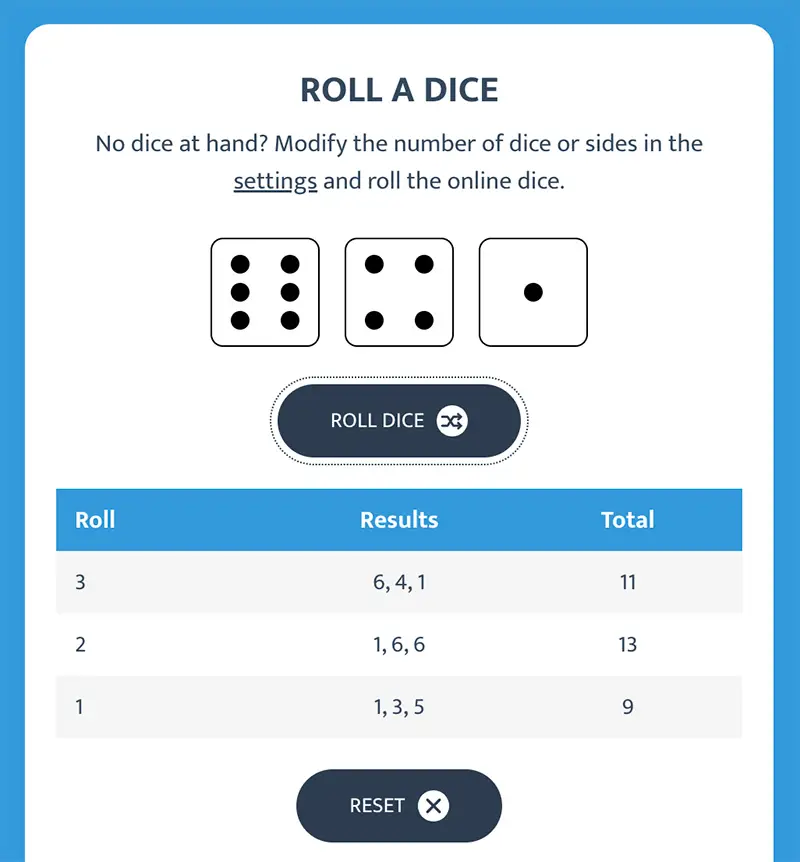Click the Roll column header

coord(96,520)
